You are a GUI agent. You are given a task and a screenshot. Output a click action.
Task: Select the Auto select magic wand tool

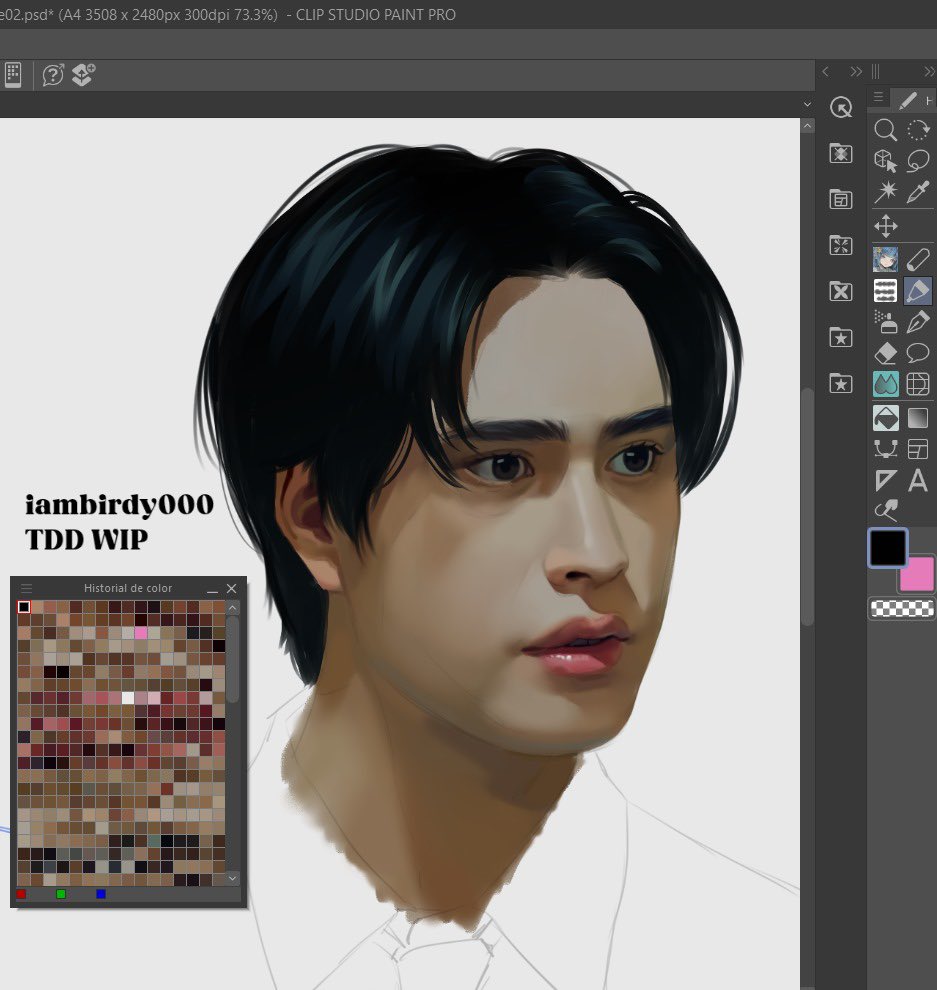(x=885, y=191)
